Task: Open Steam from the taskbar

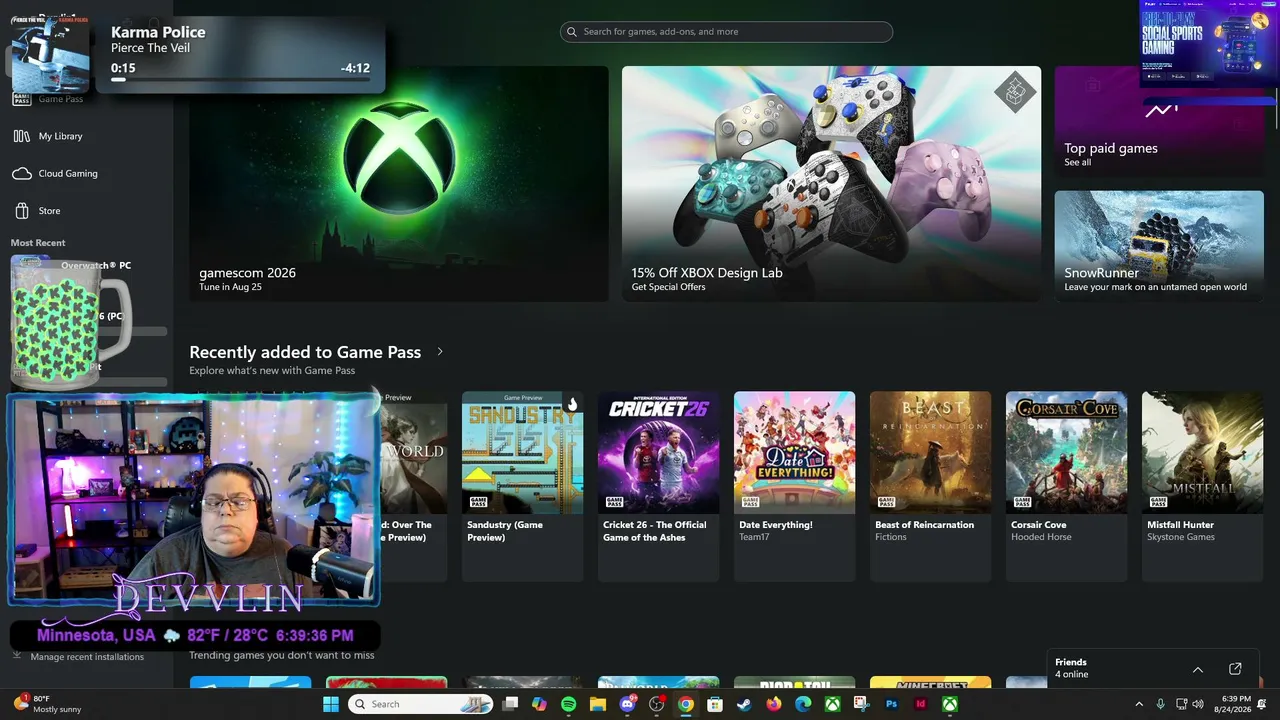Action: coord(744,704)
